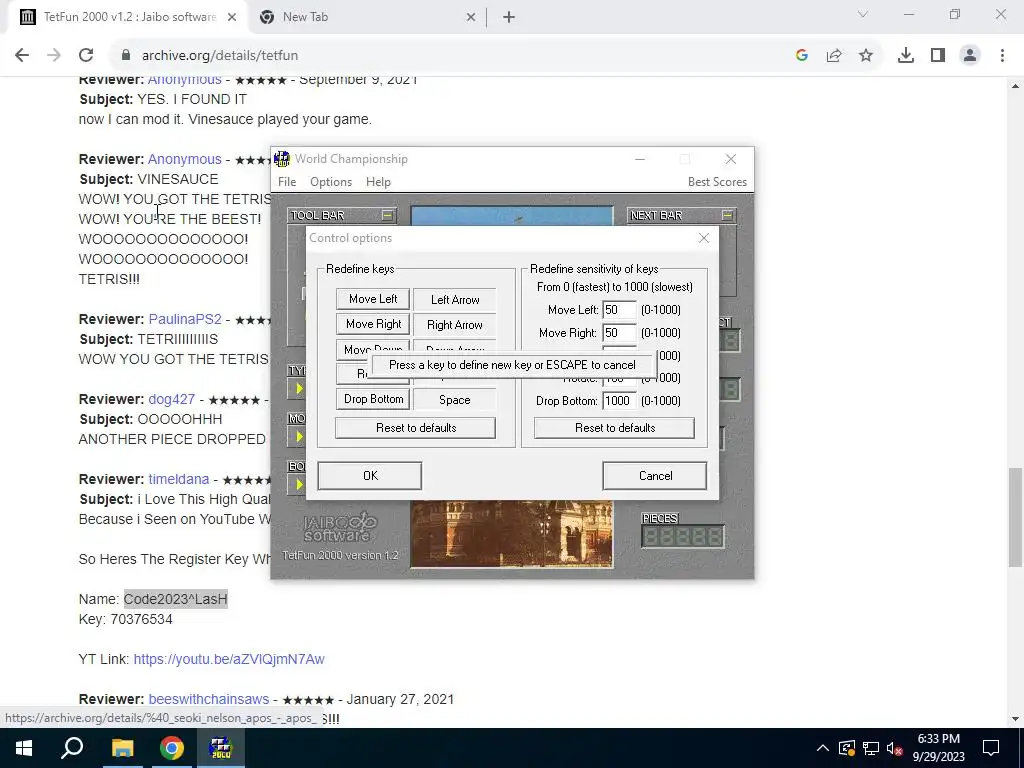Close the Control options dialog
This screenshot has width=1024, height=768.
[703, 238]
